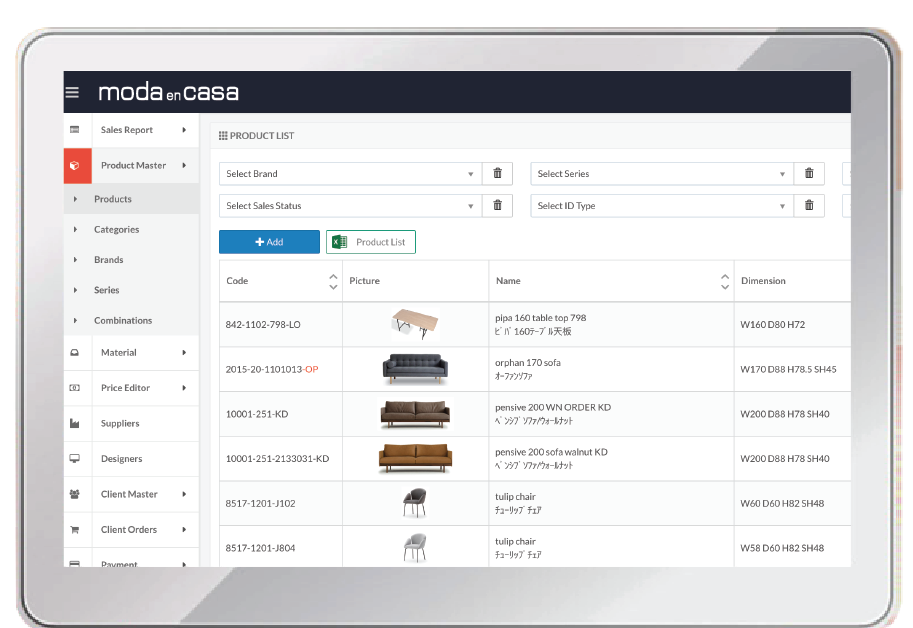913x628 pixels.
Task: Click the Price Editor money icon
Action: pos(75,388)
